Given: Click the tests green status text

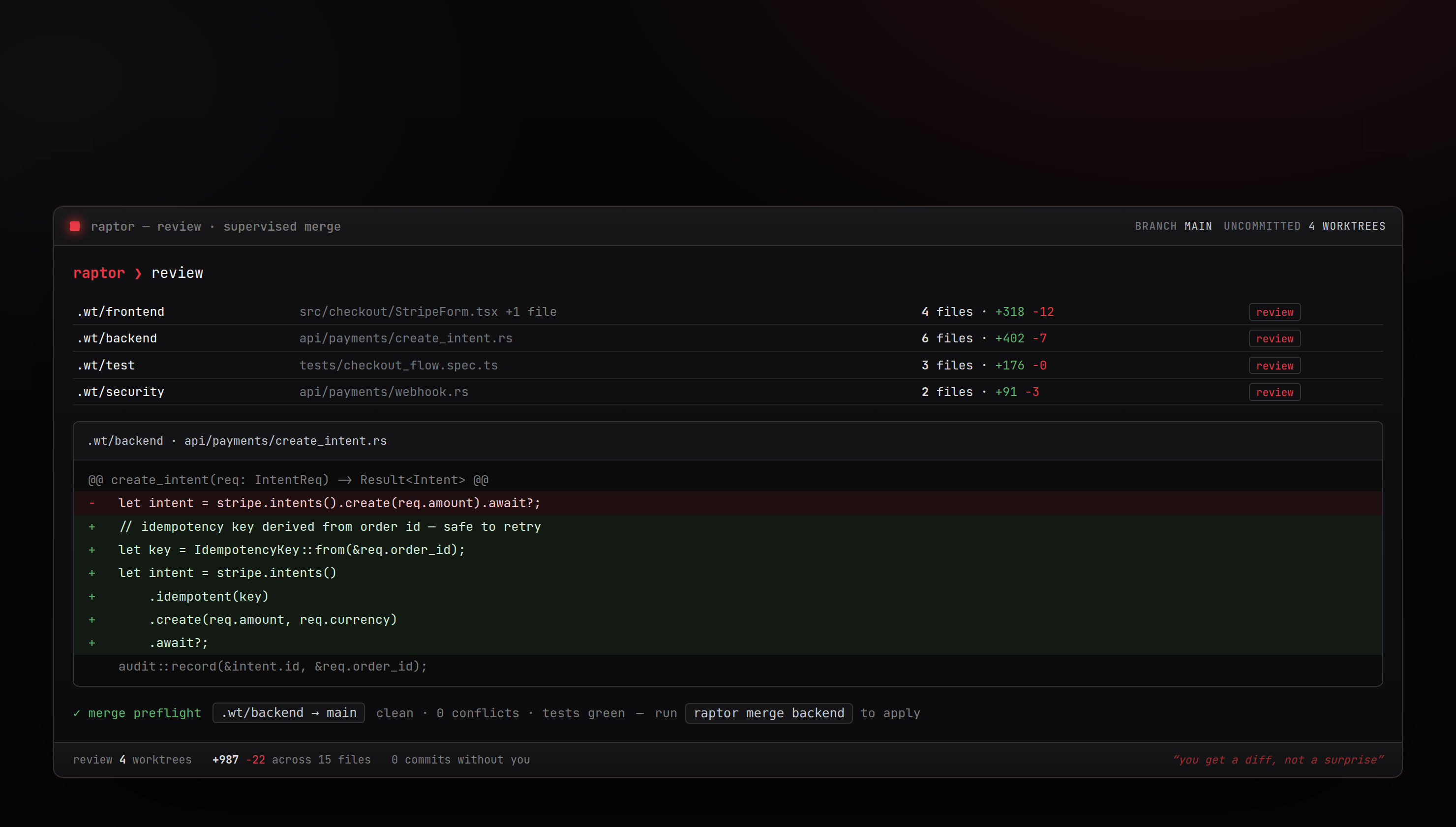Looking at the screenshot, I should [x=583, y=713].
